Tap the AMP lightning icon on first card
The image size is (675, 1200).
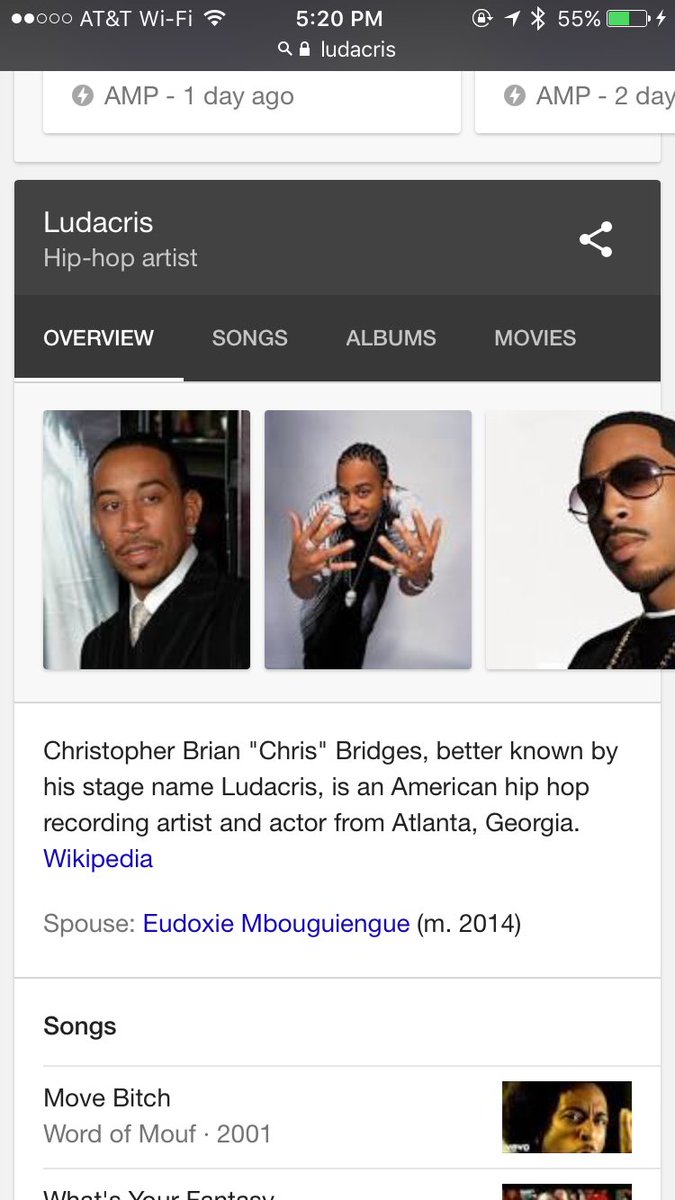pos(83,96)
